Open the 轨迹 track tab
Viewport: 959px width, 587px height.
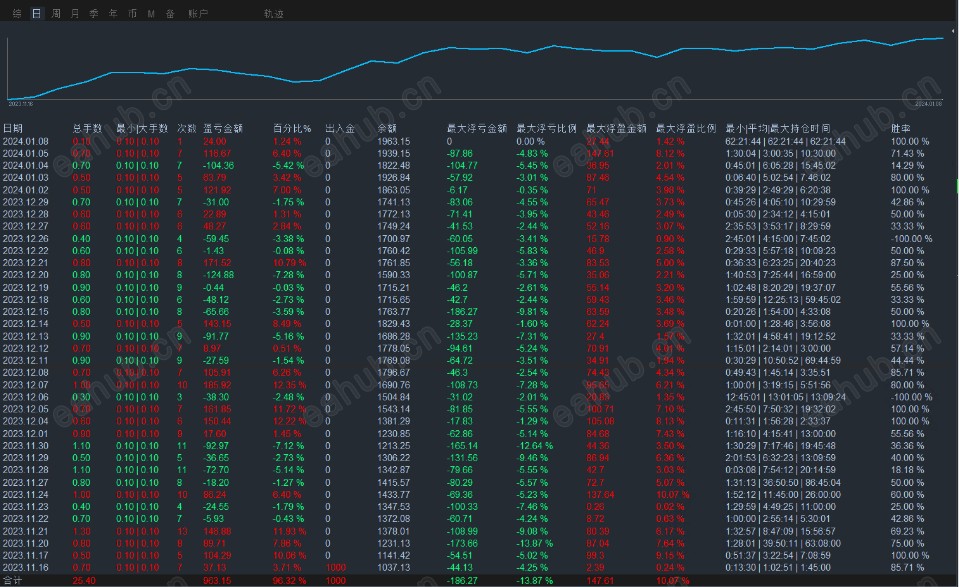click(x=273, y=13)
